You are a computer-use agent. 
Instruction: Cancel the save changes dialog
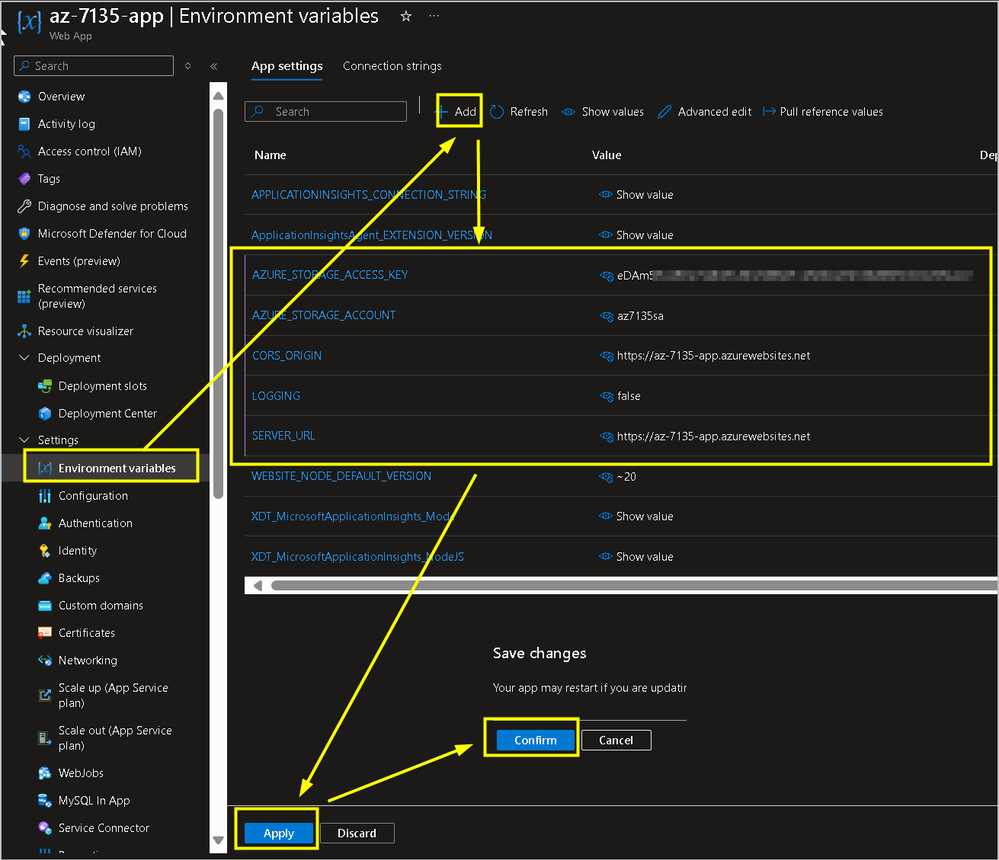(616, 740)
